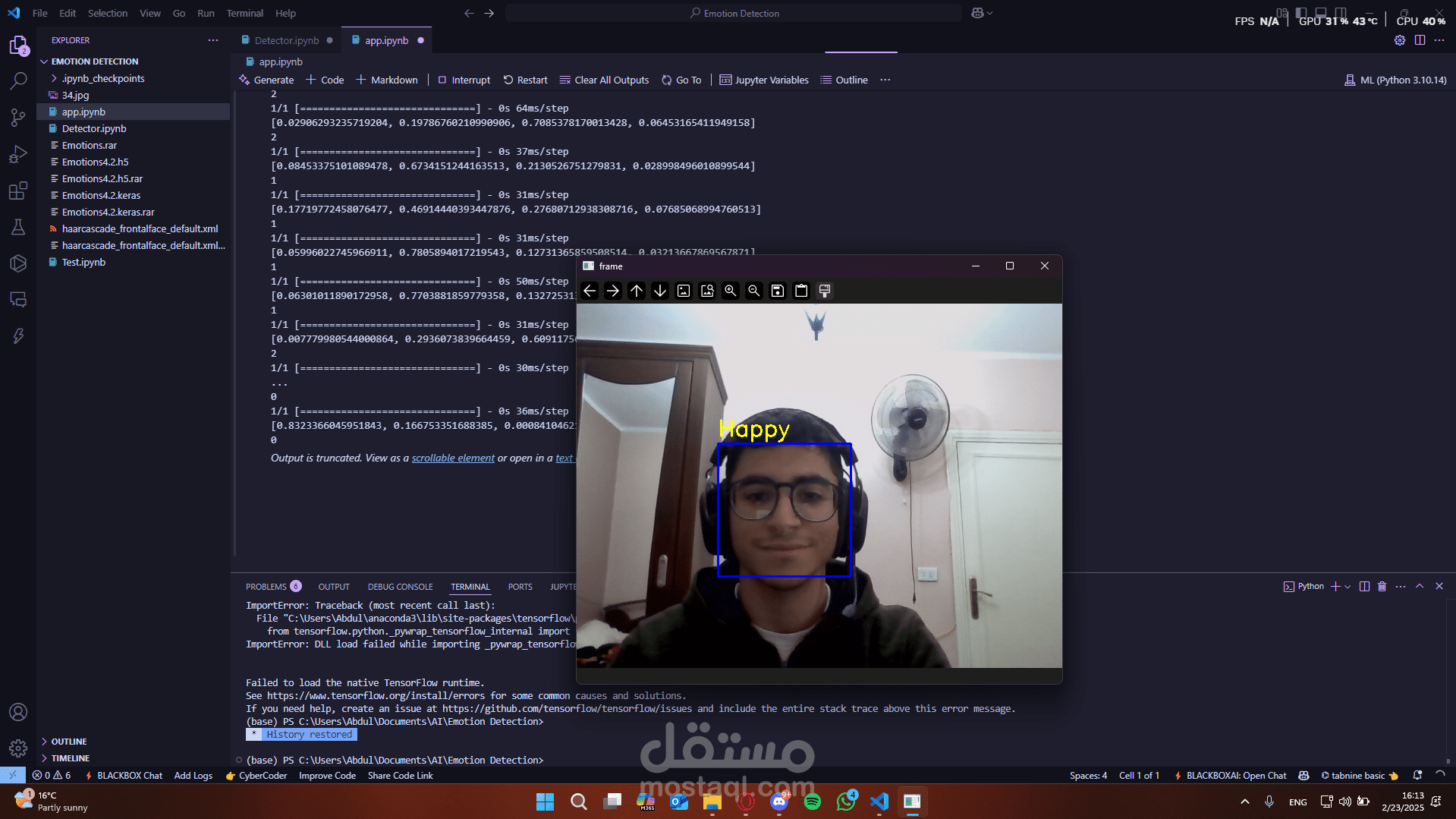Open the Testing flask view
Screen dimensions: 1456x819
coord(18,227)
